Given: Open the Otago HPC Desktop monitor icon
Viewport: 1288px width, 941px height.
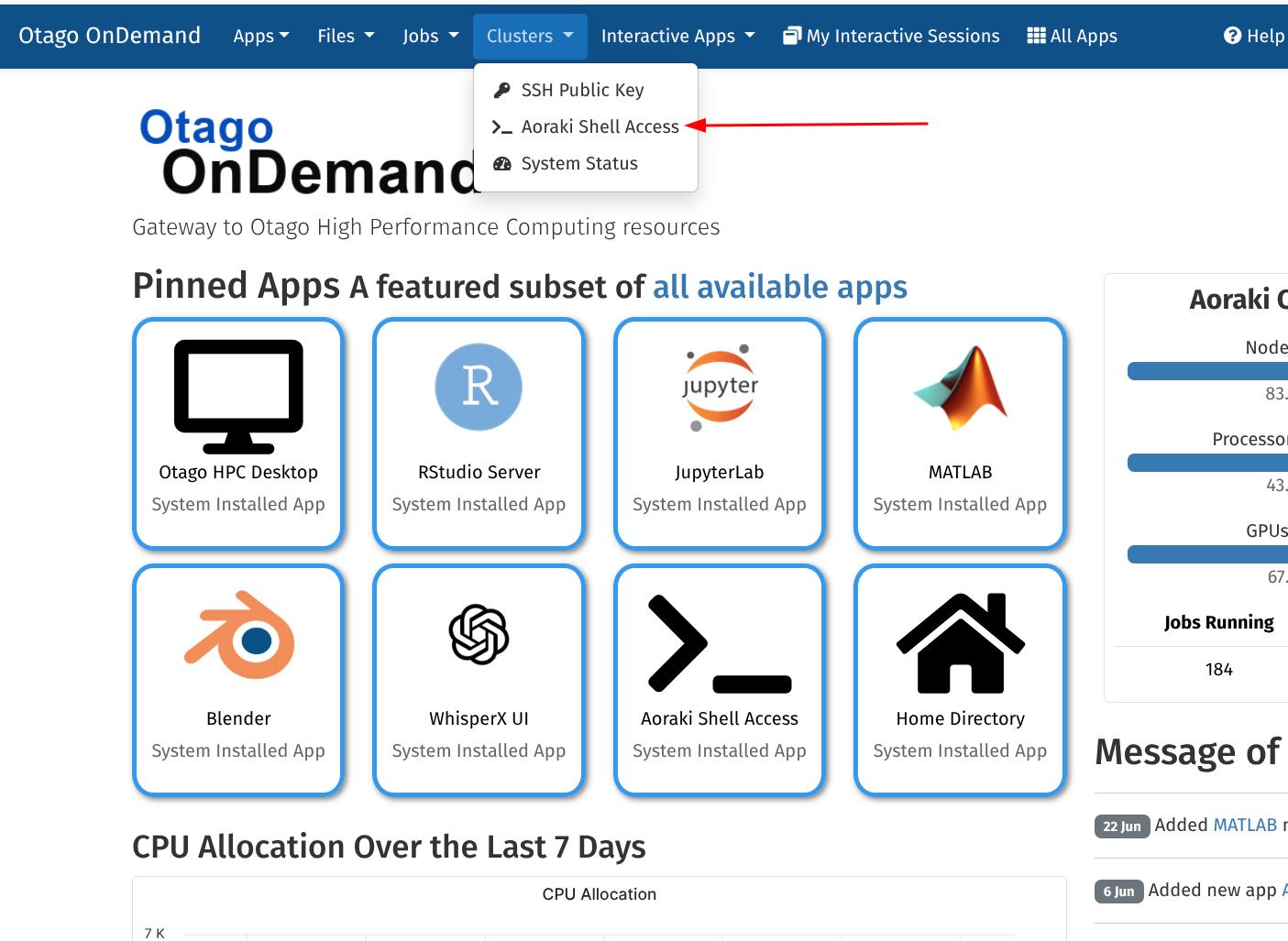Looking at the screenshot, I should (238, 396).
